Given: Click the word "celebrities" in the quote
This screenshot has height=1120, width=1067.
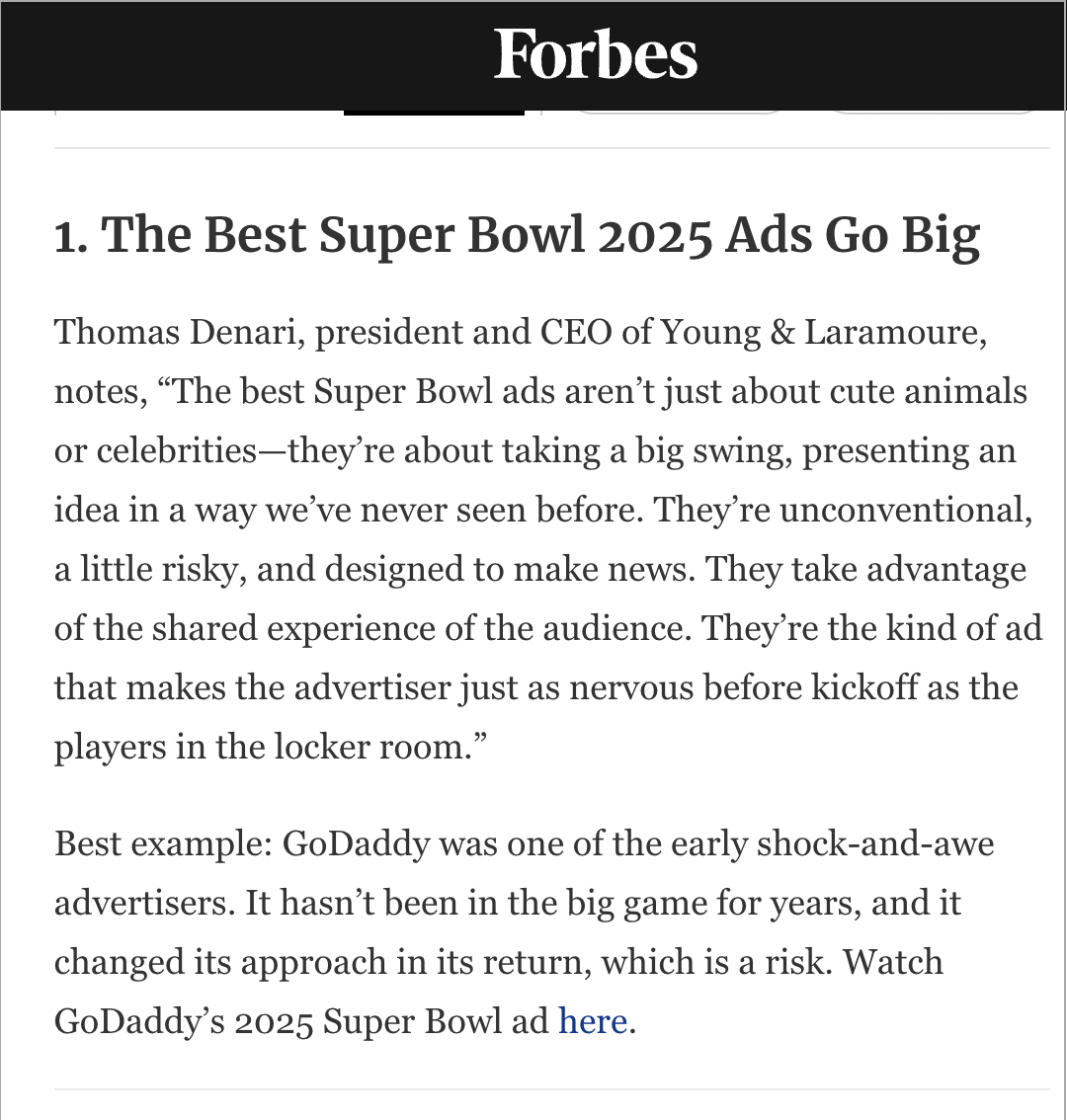Looking at the screenshot, I should [x=177, y=451].
